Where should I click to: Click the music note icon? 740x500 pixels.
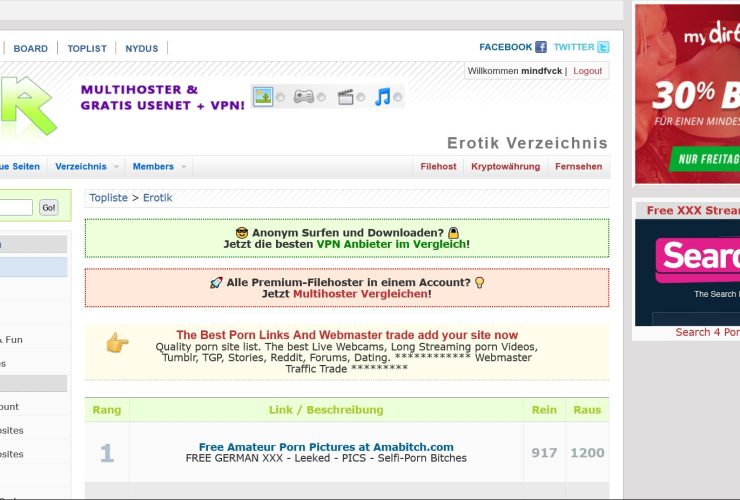[382, 97]
